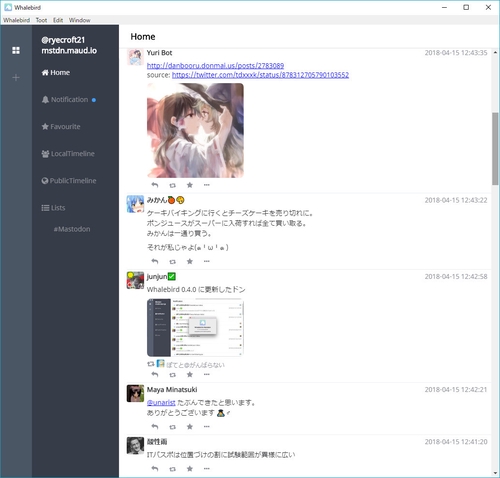
Task: Open the Home timeline in sidebar
Action: click(x=56, y=72)
